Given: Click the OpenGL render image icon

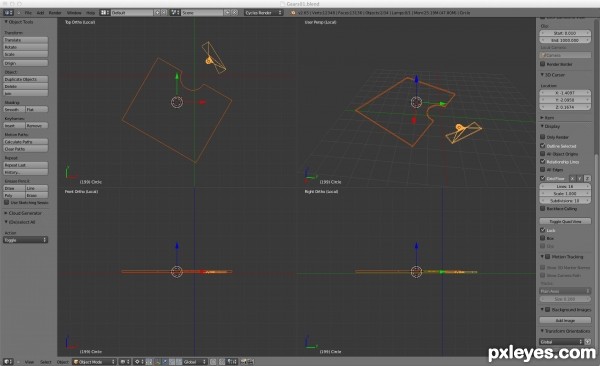Looking at the screenshot, I should pos(243,361).
